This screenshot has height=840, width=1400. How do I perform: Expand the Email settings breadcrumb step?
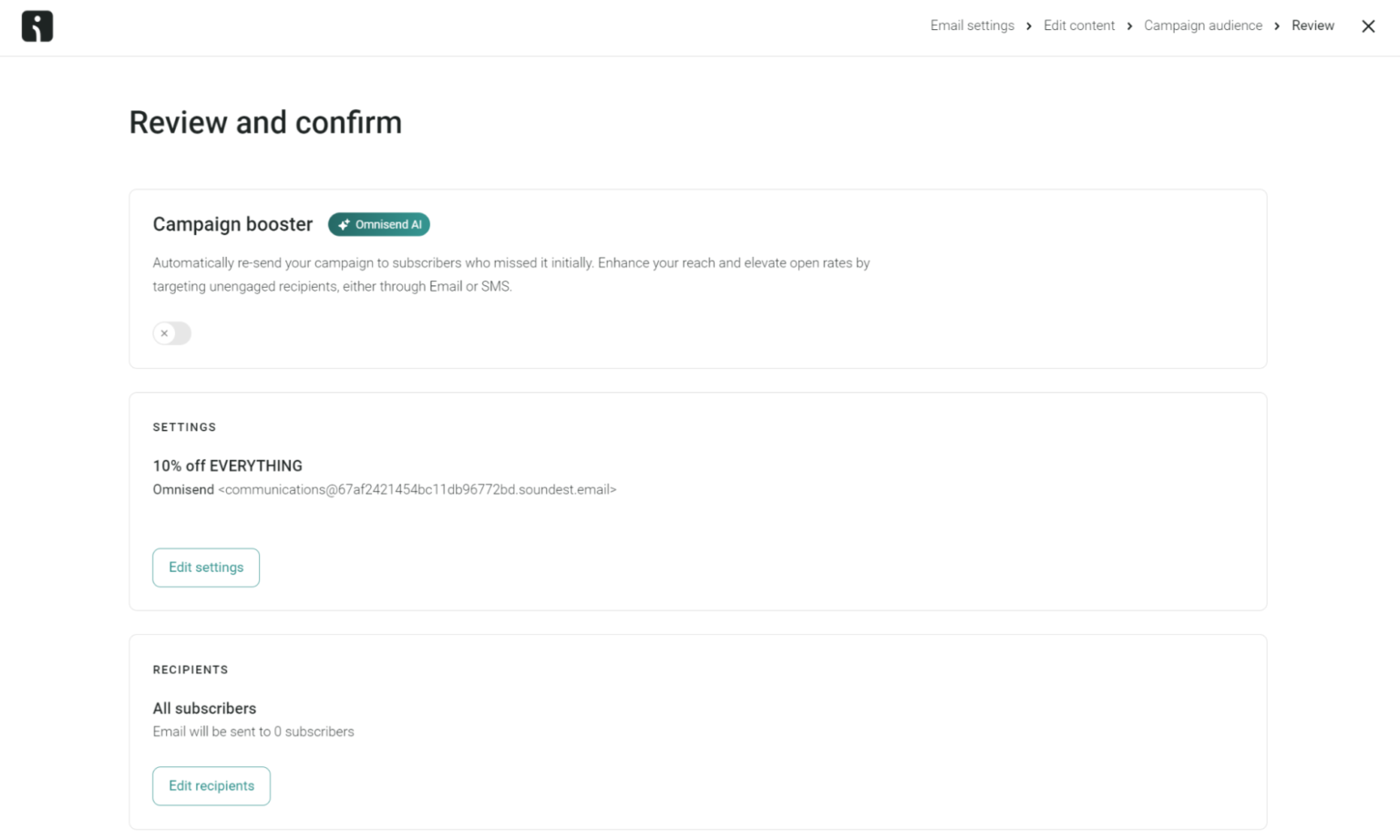[972, 26]
